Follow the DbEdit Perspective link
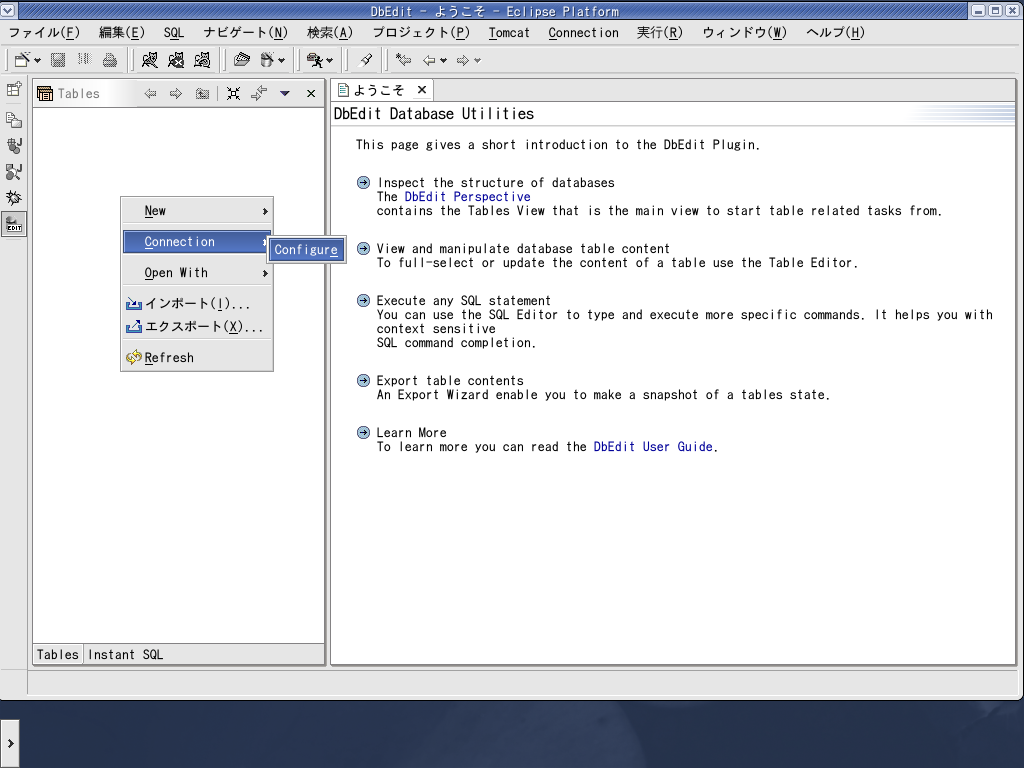 (468, 197)
